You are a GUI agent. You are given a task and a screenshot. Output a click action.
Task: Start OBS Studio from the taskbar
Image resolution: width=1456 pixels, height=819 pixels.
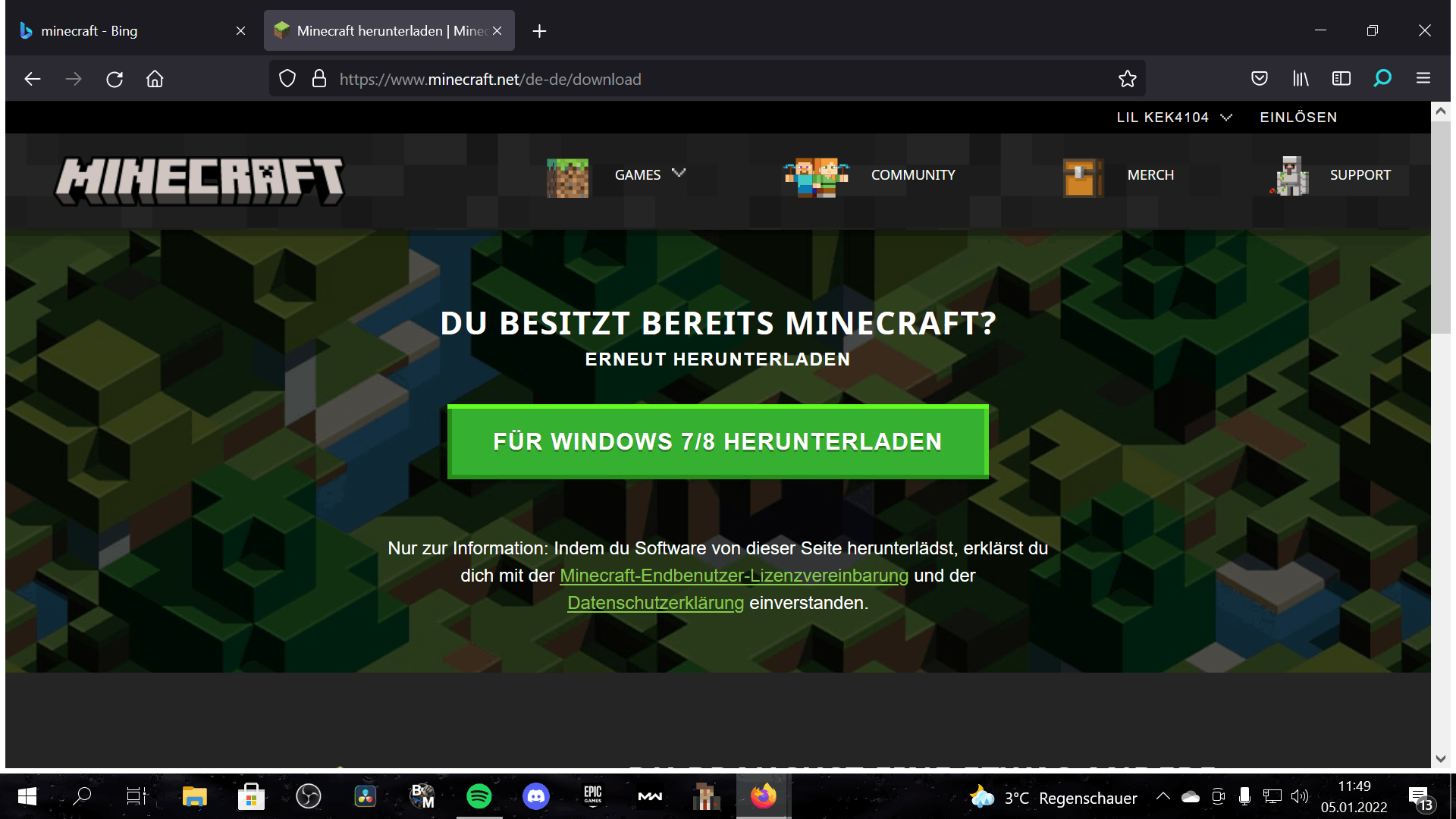[x=308, y=796]
